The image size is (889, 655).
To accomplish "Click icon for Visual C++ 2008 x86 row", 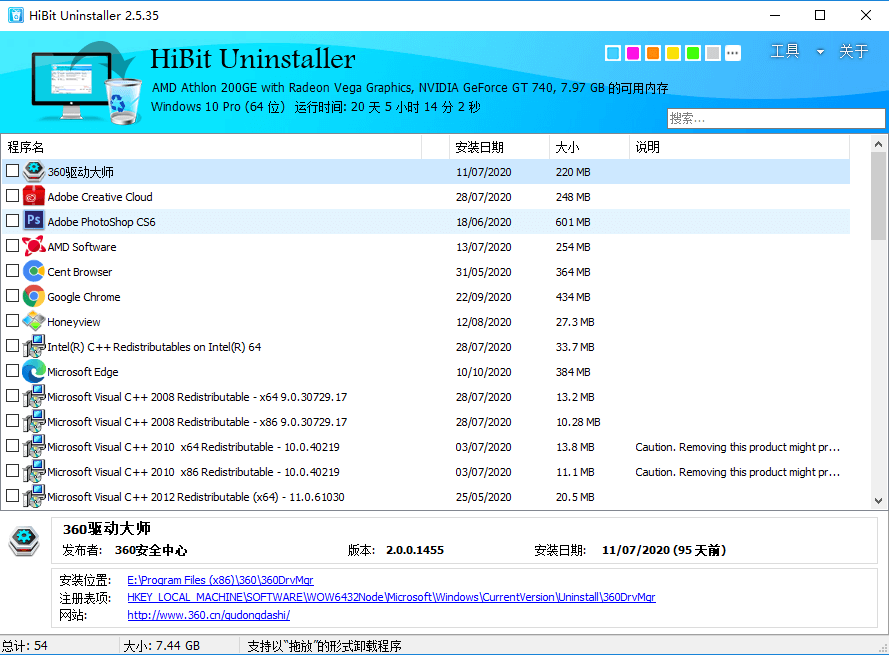I will pyautogui.click(x=34, y=421).
